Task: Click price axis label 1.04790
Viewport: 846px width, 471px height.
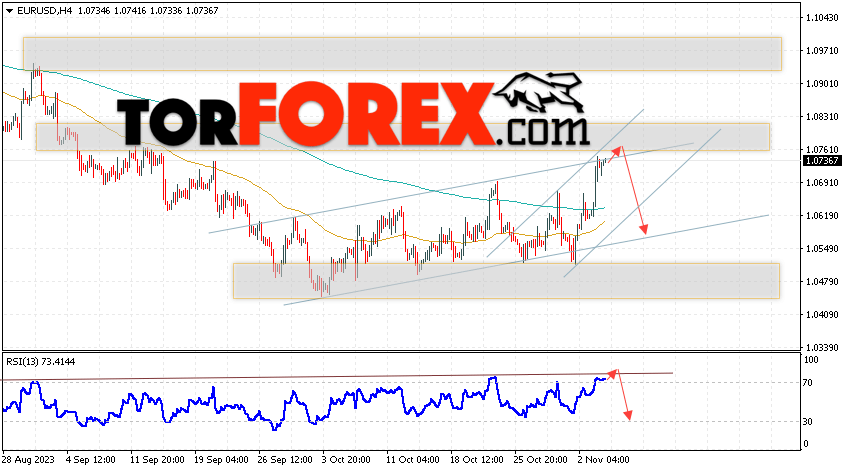Action: 822,282
